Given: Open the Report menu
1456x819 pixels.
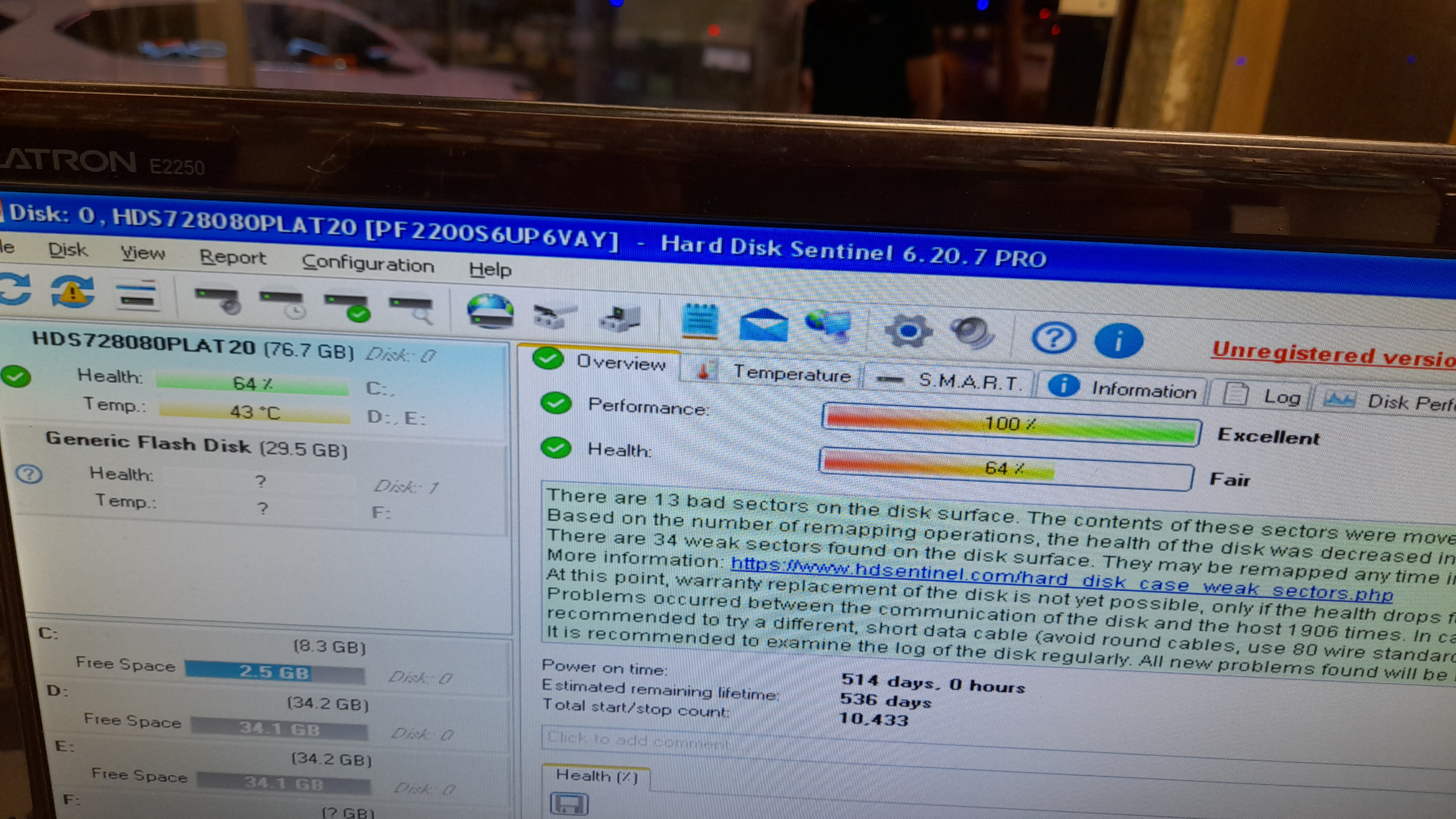Looking at the screenshot, I should pos(233,257).
